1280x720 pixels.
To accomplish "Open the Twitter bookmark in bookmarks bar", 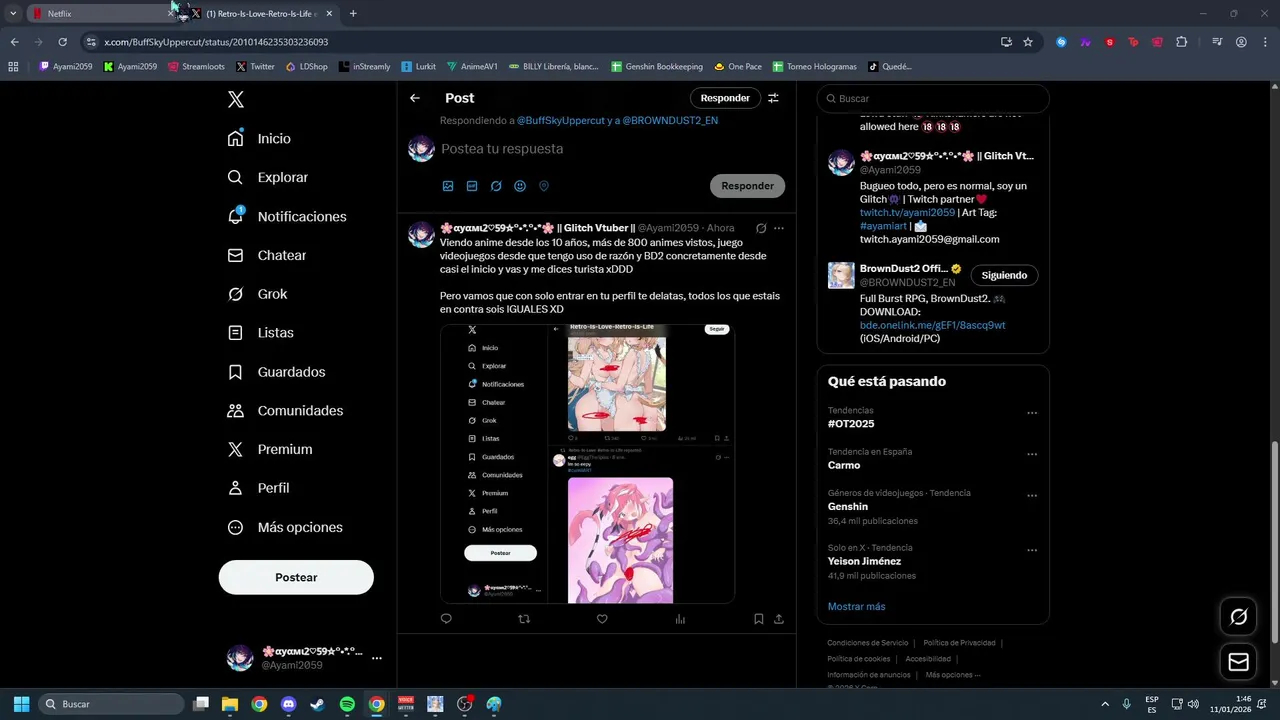I will click(x=255, y=67).
